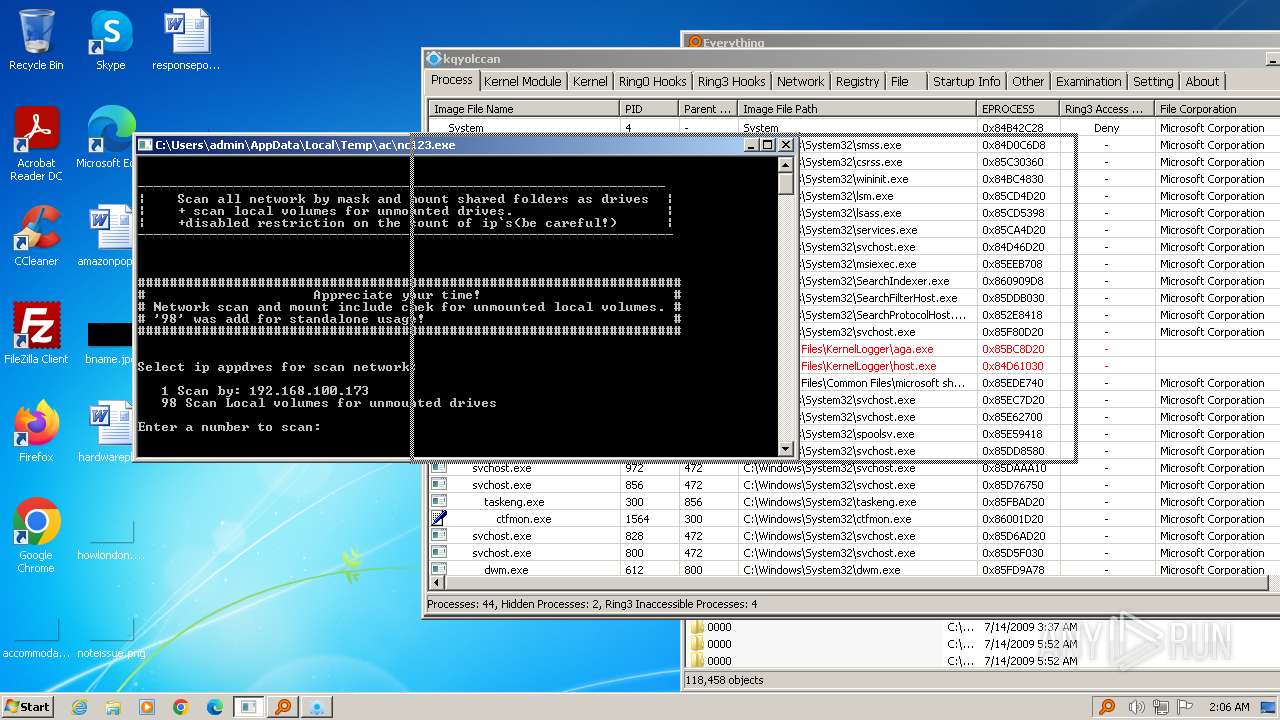Open the amazonpop Word document icon
The height and width of the screenshot is (720, 1280).
108,236
